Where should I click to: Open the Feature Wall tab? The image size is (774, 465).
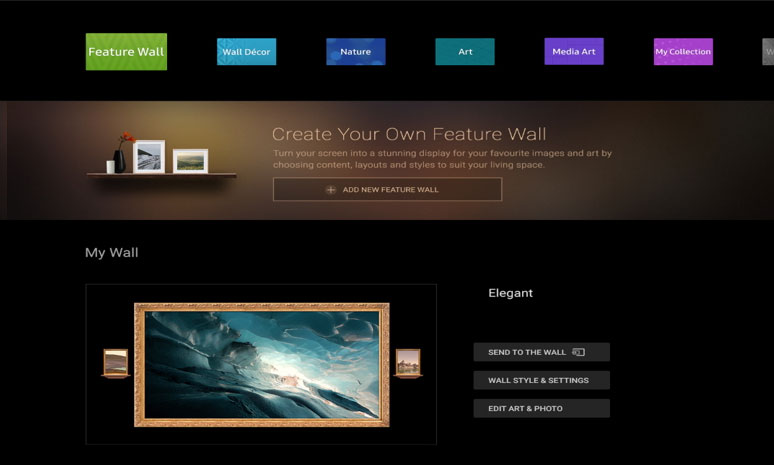[126, 52]
